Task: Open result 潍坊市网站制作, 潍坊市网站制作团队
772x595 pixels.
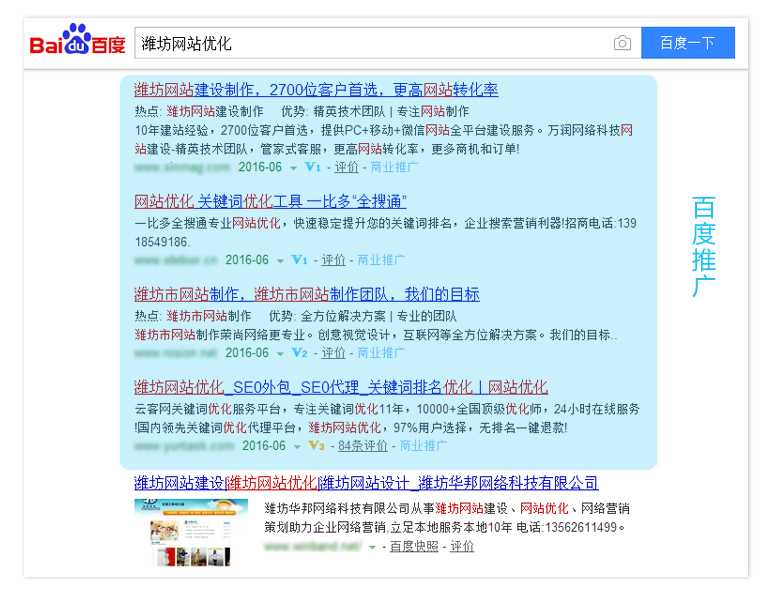Action: [307, 295]
